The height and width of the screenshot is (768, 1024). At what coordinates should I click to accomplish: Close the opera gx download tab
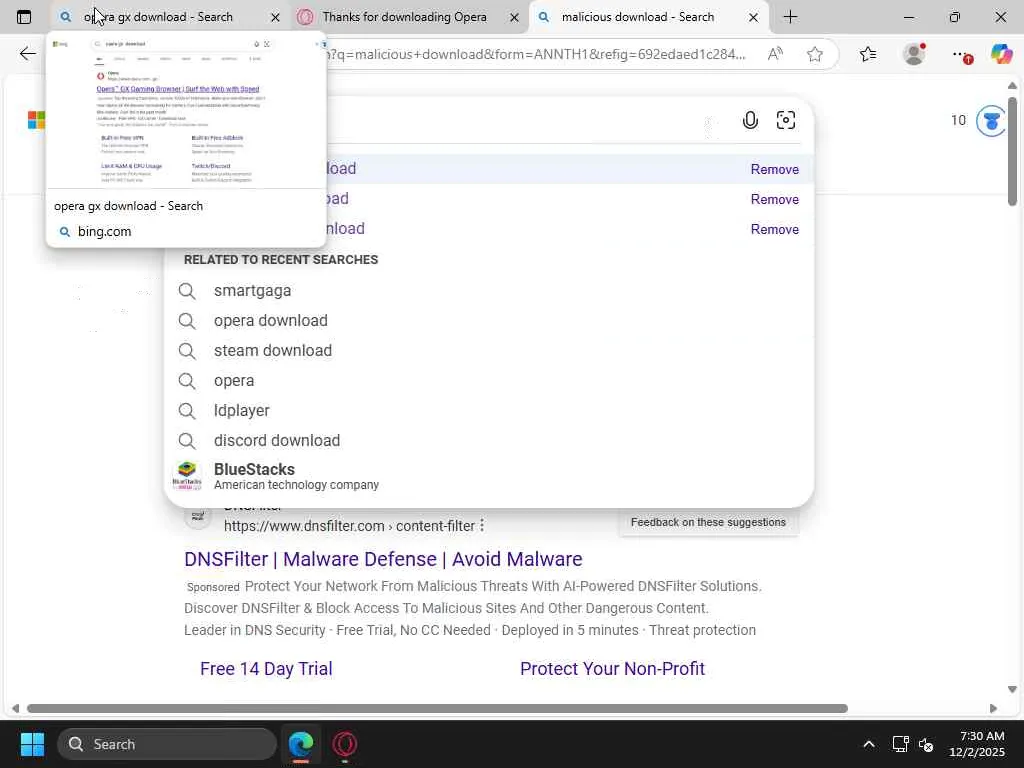[x=275, y=18]
